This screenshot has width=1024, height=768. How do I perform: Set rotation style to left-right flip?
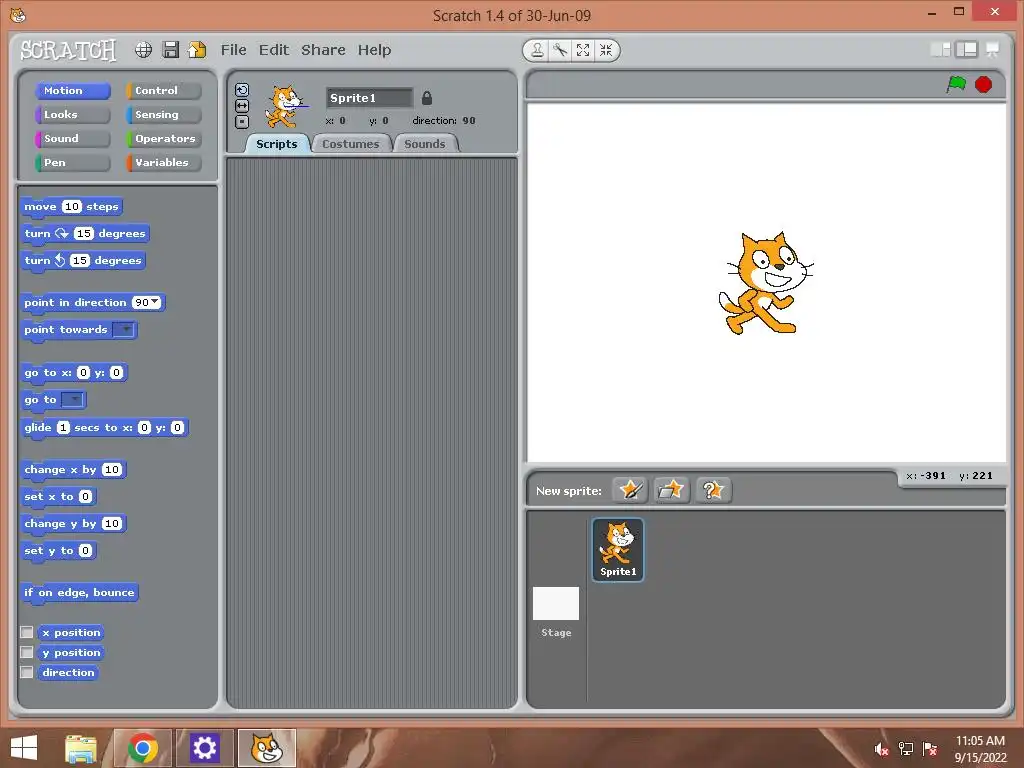[242, 106]
